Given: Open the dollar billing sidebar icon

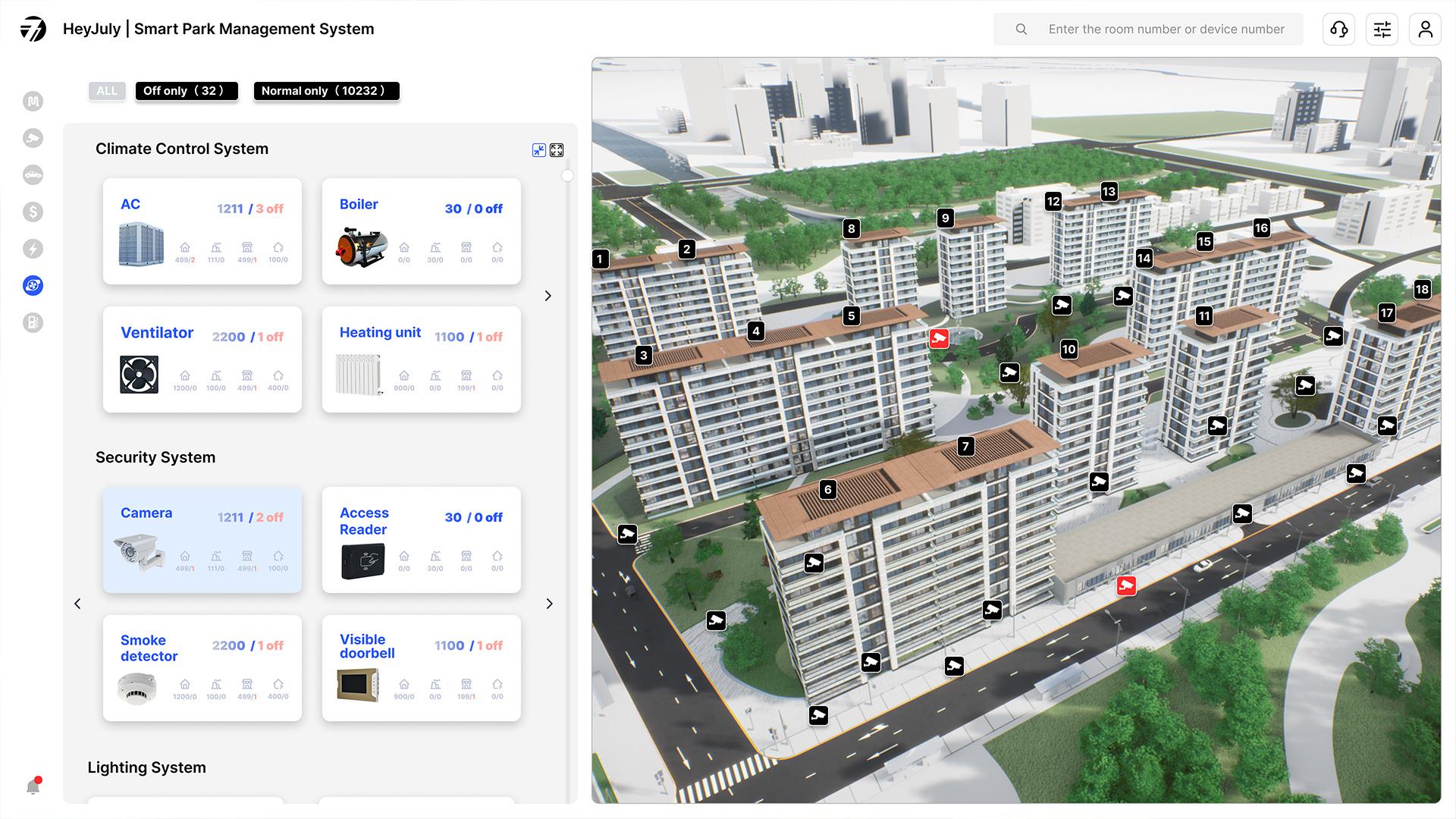Looking at the screenshot, I should (33, 212).
